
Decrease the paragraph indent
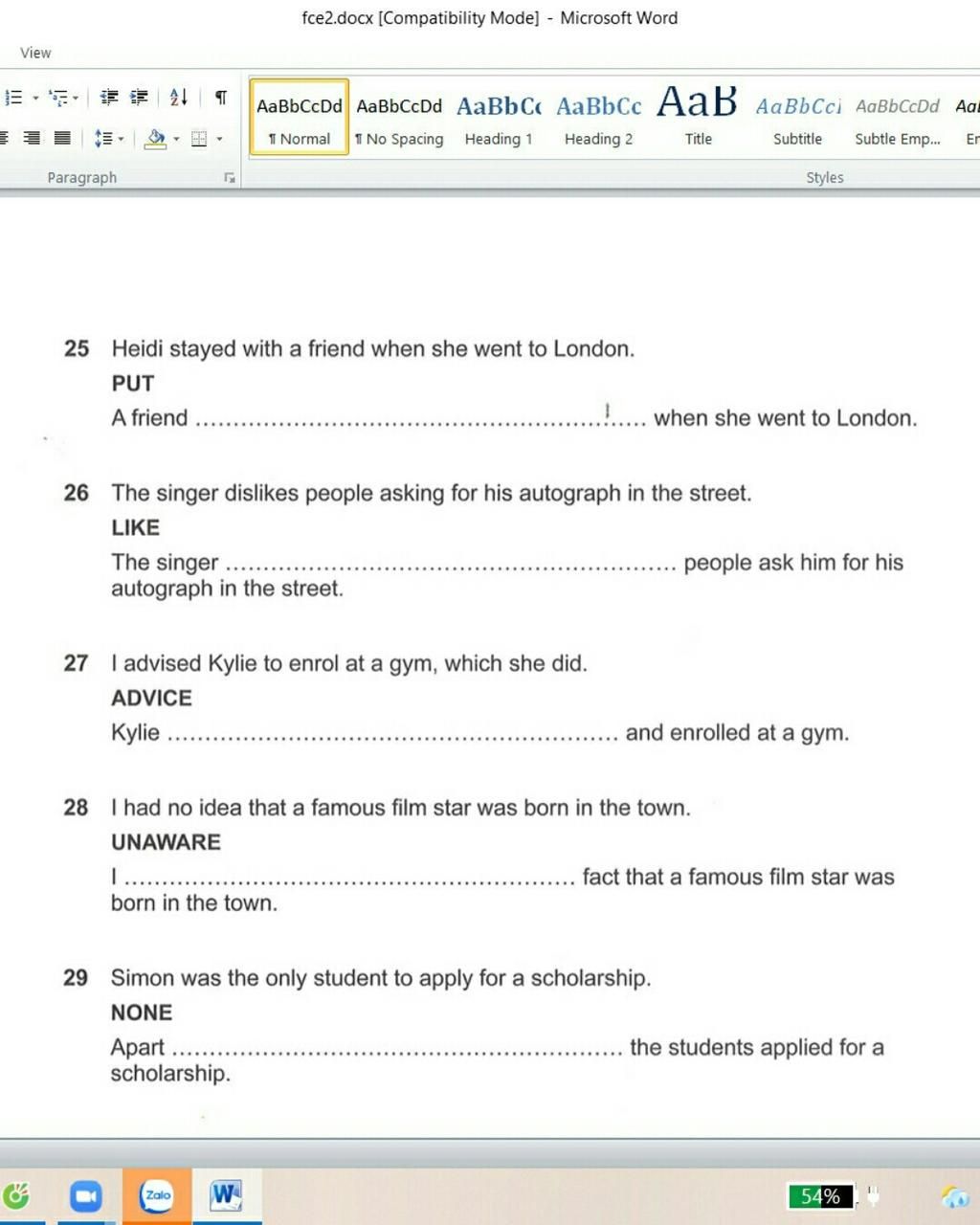(109, 98)
